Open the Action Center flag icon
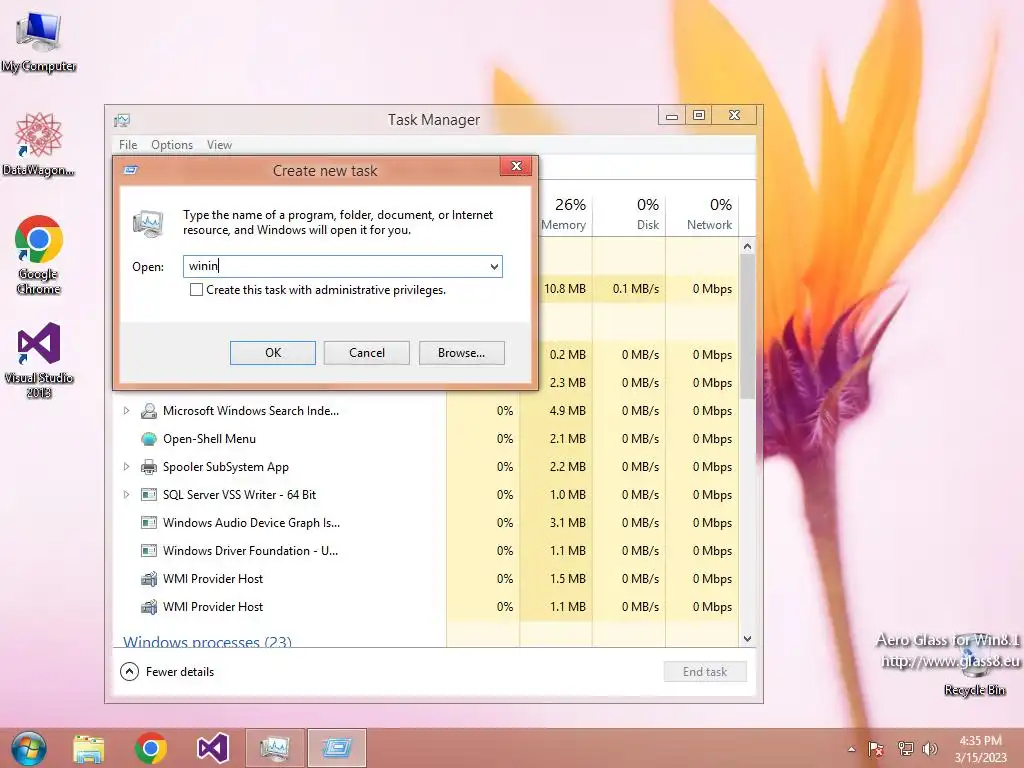This screenshot has width=1024, height=768. (876, 749)
